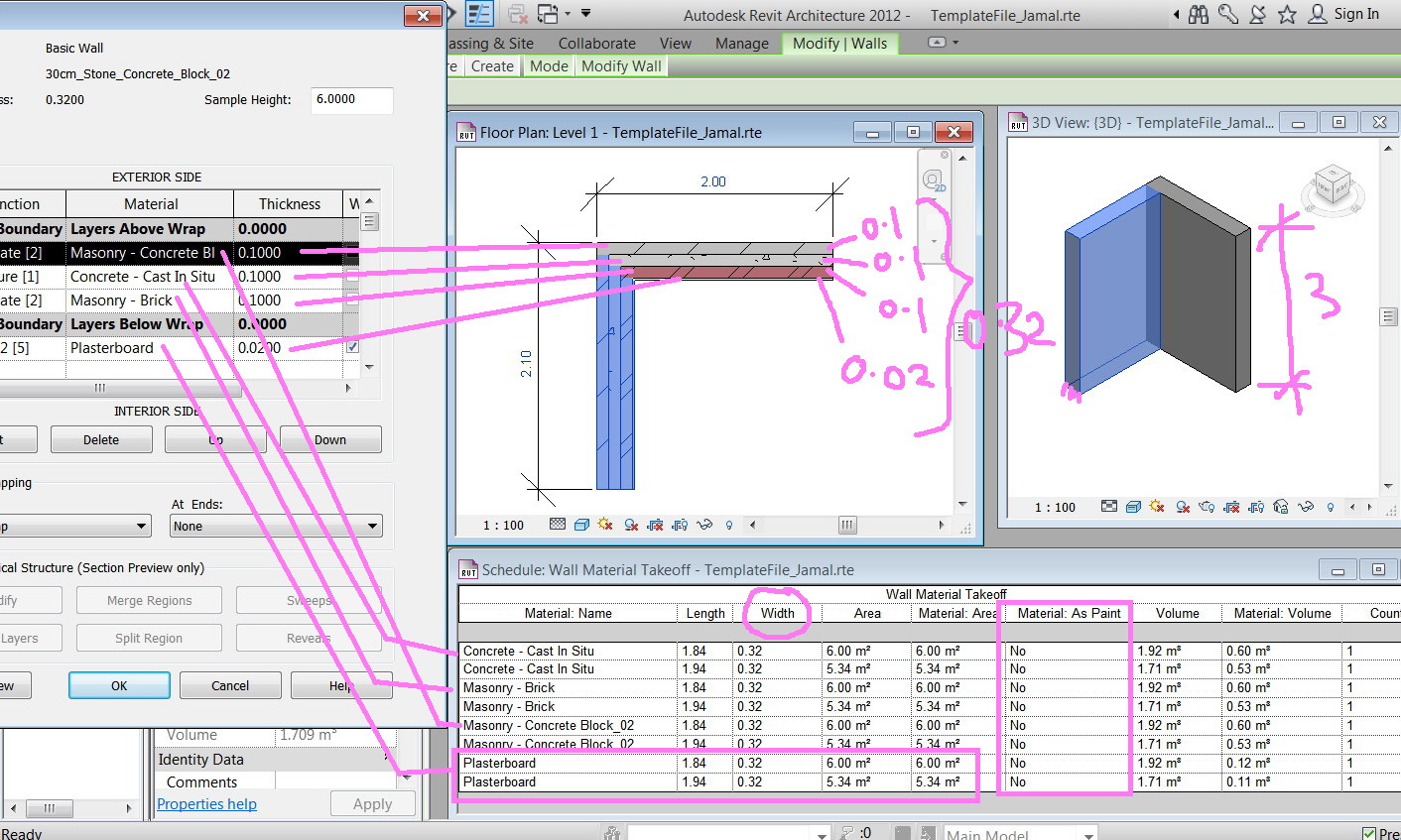Open Detail Level in 3D view control bar

pos(1109,507)
